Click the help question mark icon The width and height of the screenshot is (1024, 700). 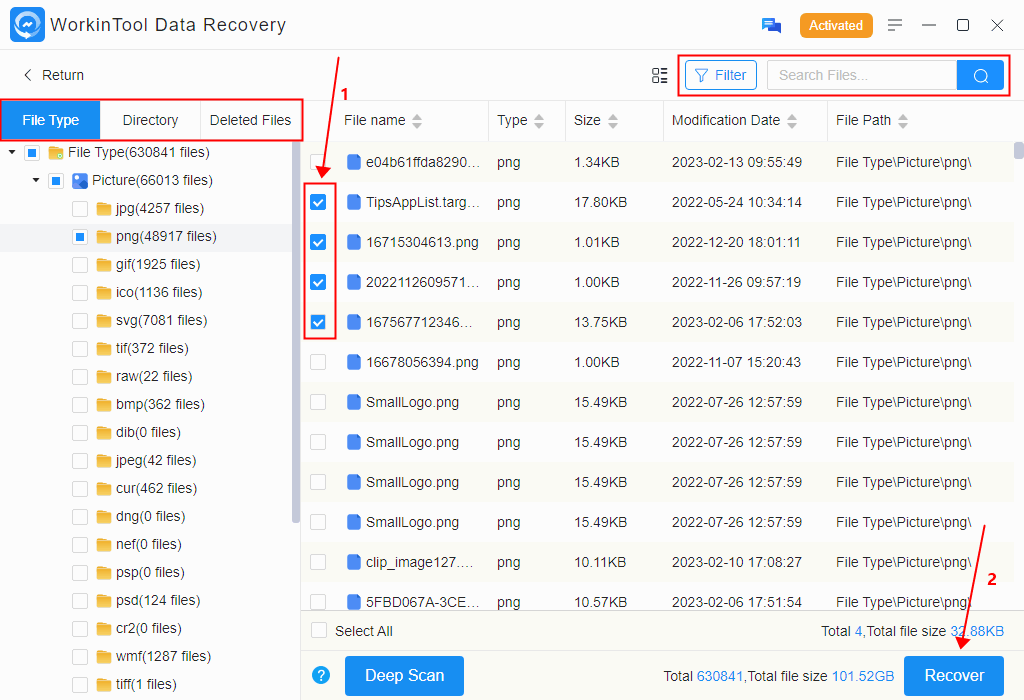point(321,675)
